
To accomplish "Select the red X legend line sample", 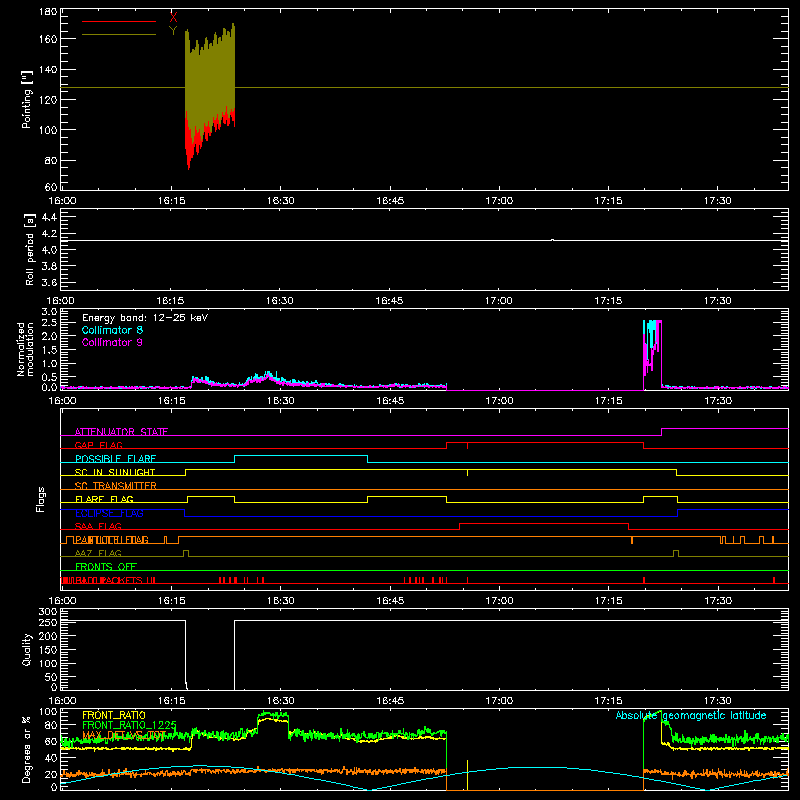I will pos(119,21).
